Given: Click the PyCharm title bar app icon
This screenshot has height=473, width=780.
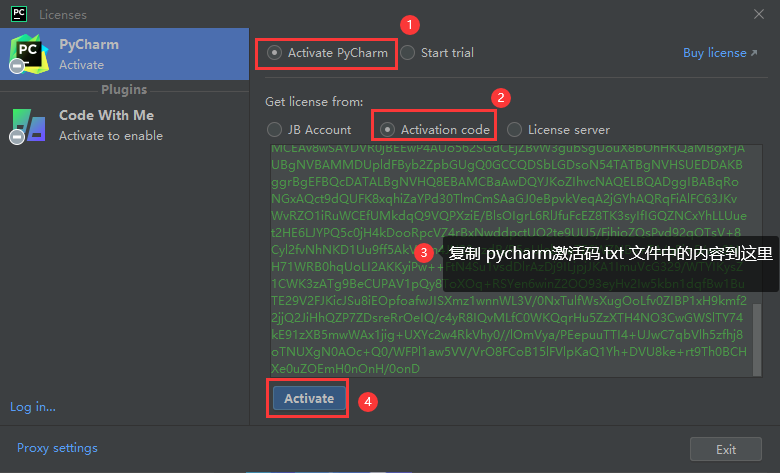Looking at the screenshot, I should pyautogui.click(x=18, y=14).
